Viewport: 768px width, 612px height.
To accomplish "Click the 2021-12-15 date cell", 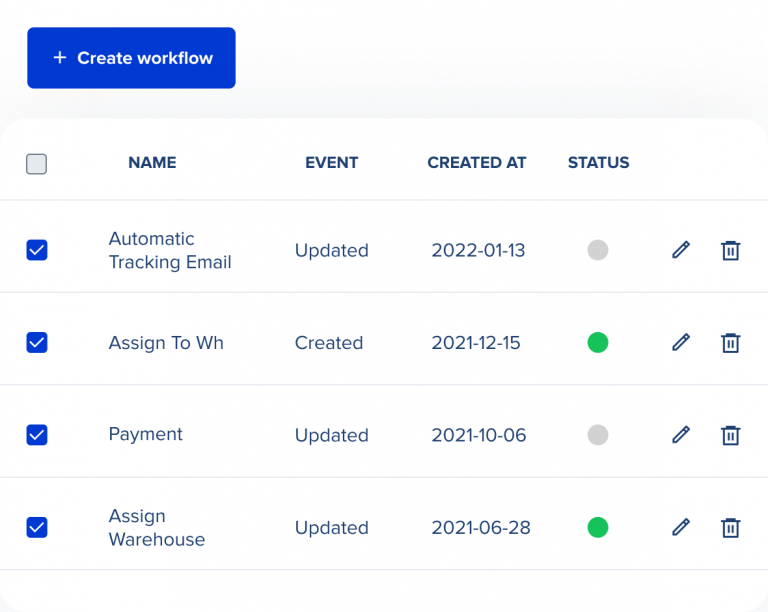I will tap(476, 343).
